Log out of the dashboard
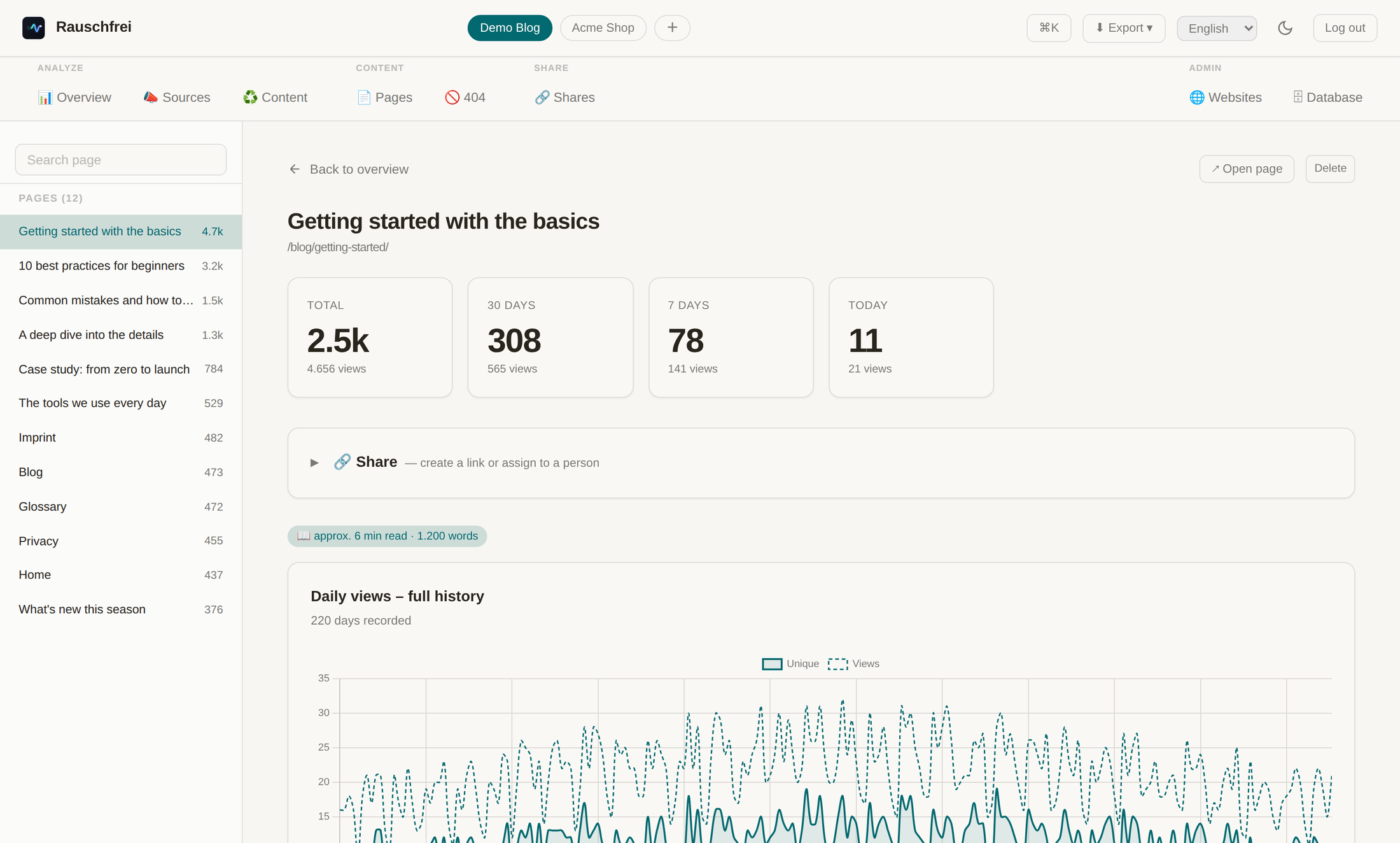The width and height of the screenshot is (1400, 843). (x=1345, y=28)
